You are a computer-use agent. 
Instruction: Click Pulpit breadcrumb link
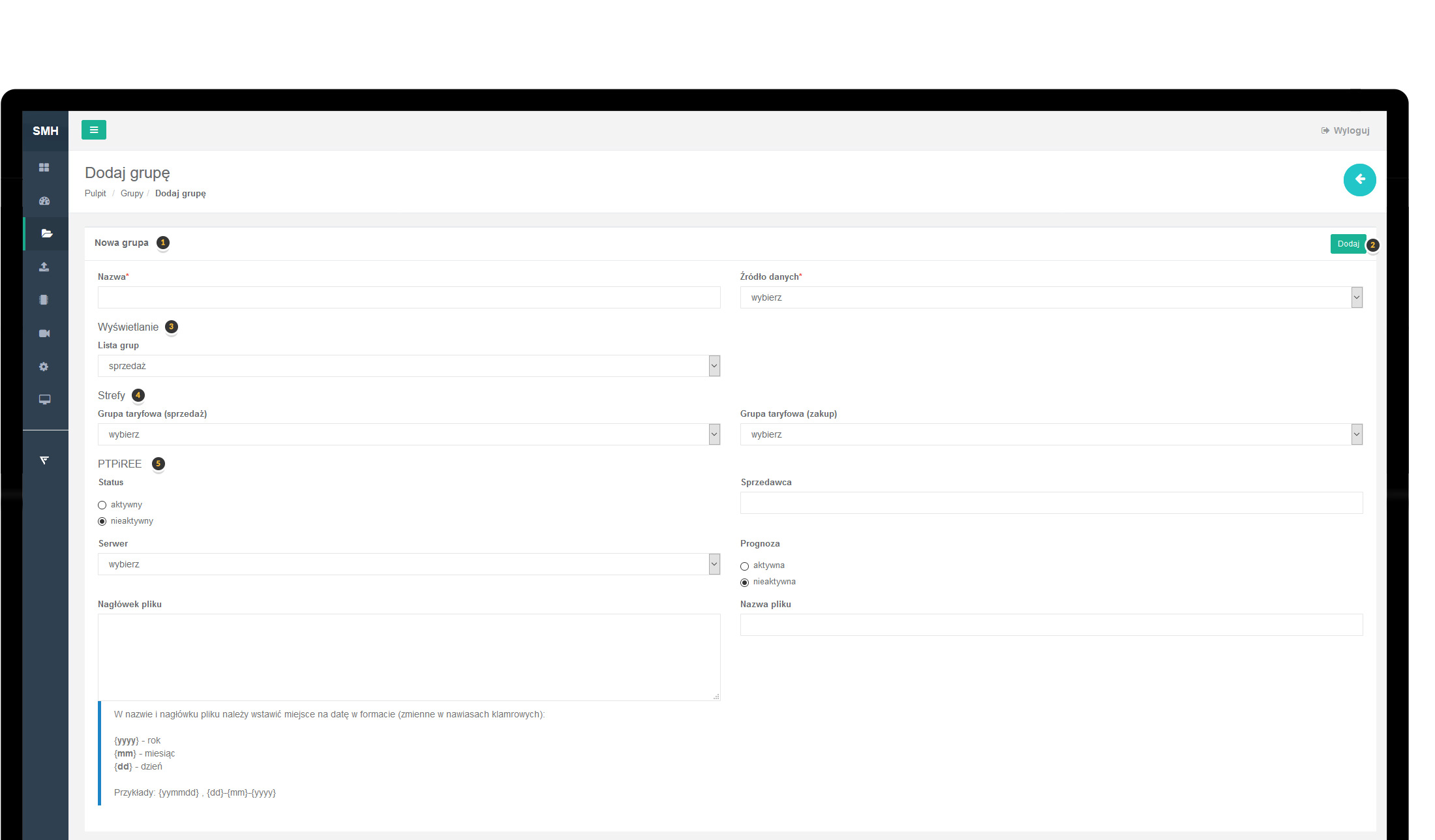pyautogui.click(x=95, y=194)
